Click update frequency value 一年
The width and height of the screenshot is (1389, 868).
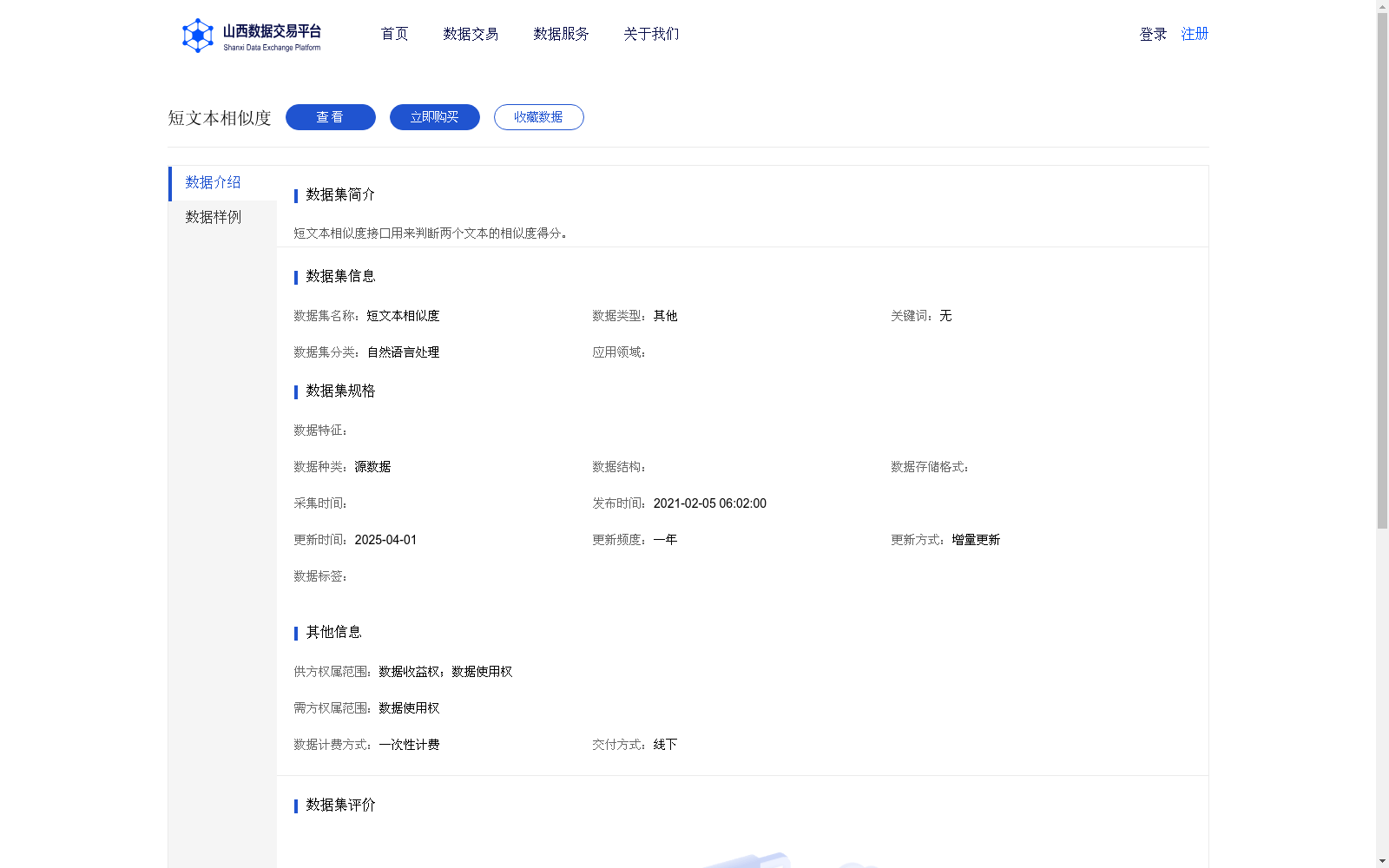(x=666, y=540)
